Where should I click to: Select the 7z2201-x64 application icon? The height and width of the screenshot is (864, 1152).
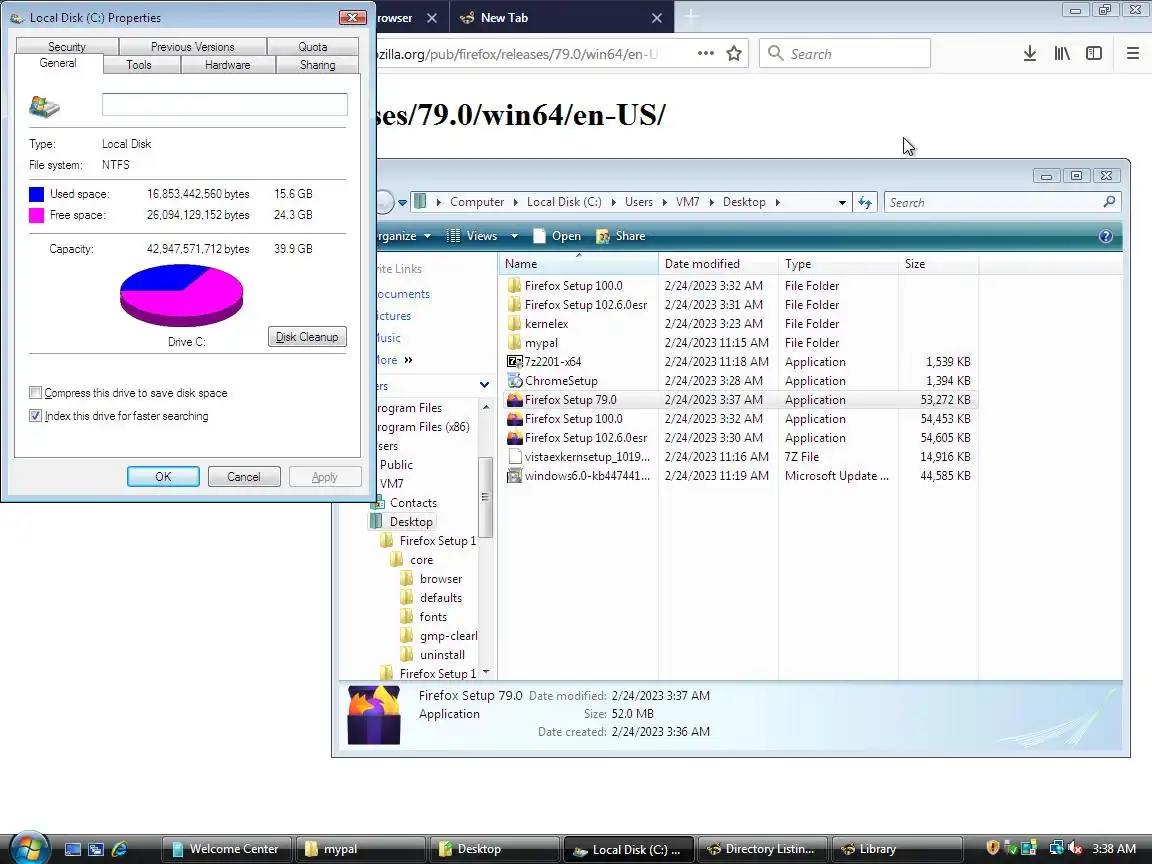pyautogui.click(x=514, y=361)
